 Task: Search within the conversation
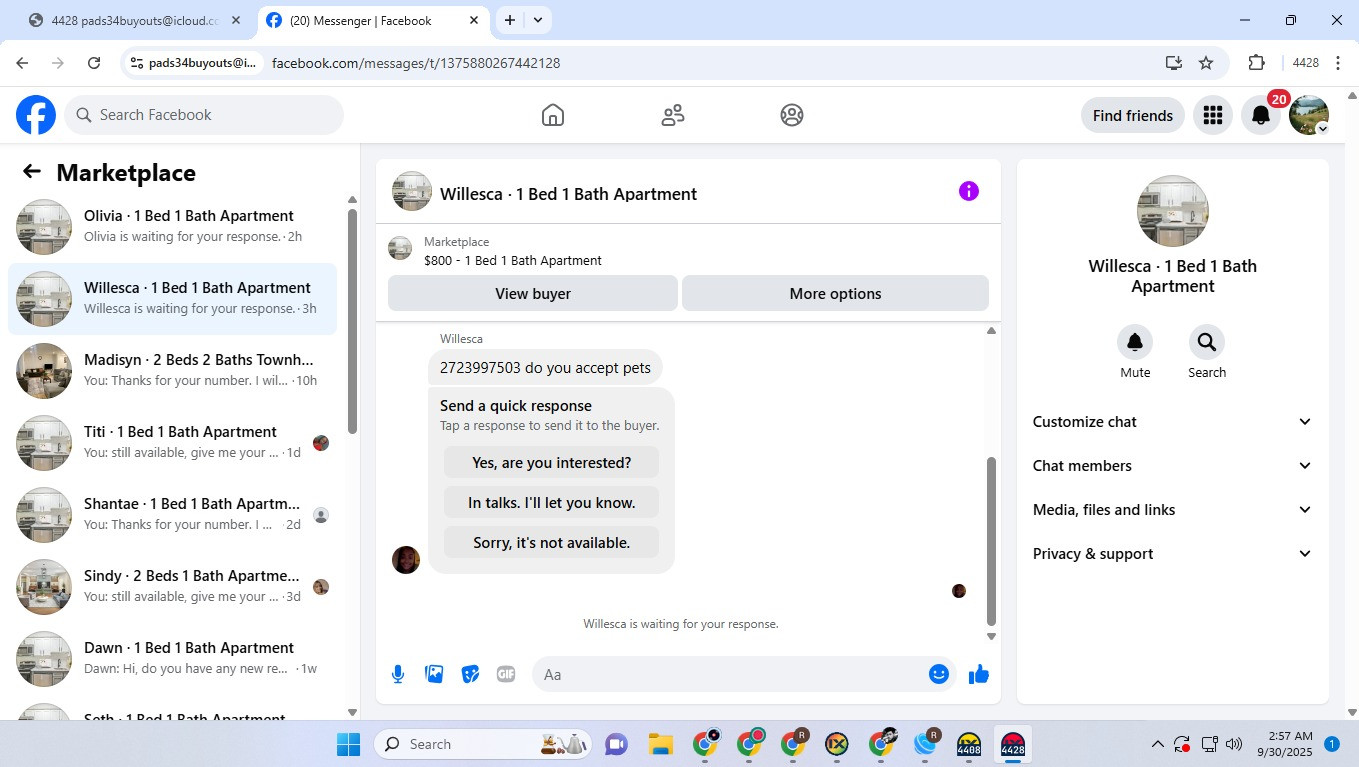(x=1207, y=342)
